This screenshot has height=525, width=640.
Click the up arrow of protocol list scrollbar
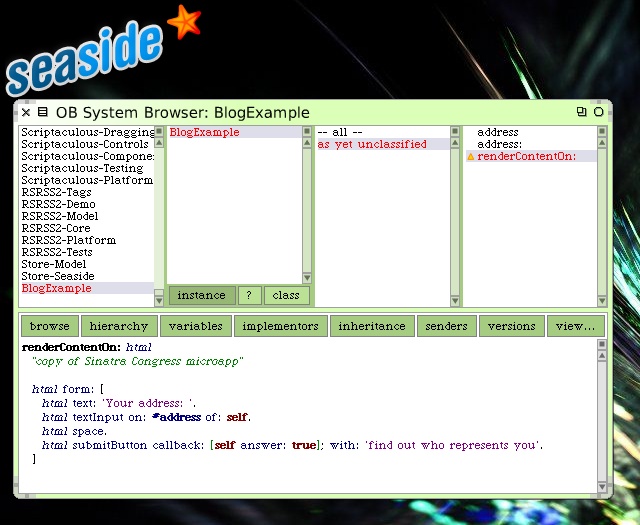(455, 143)
